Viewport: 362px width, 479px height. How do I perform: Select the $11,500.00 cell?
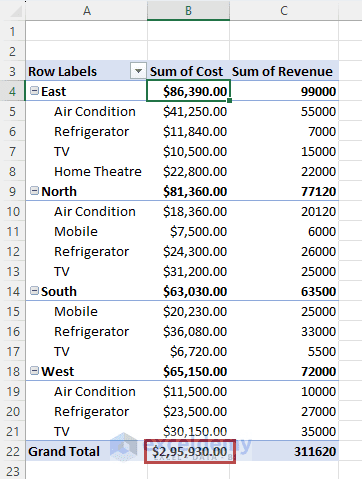coord(188,391)
